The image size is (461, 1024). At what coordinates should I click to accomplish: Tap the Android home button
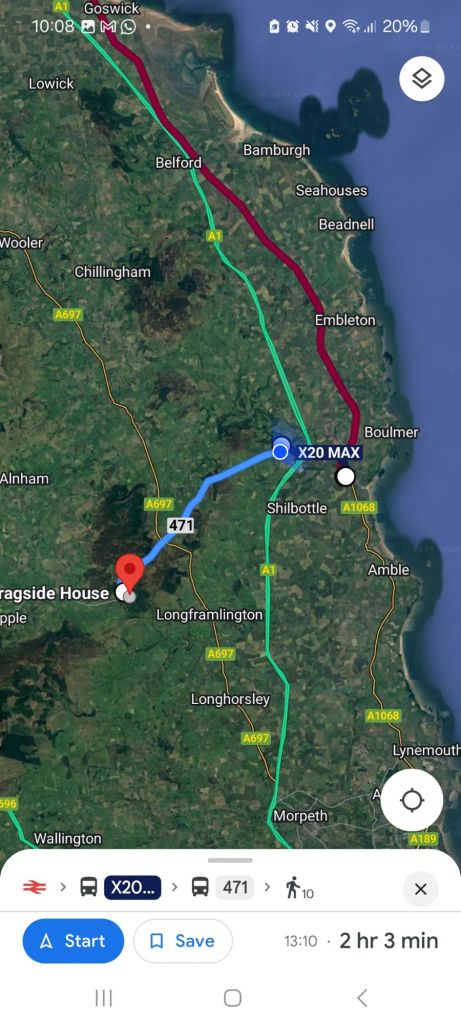pyautogui.click(x=232, y=997)
